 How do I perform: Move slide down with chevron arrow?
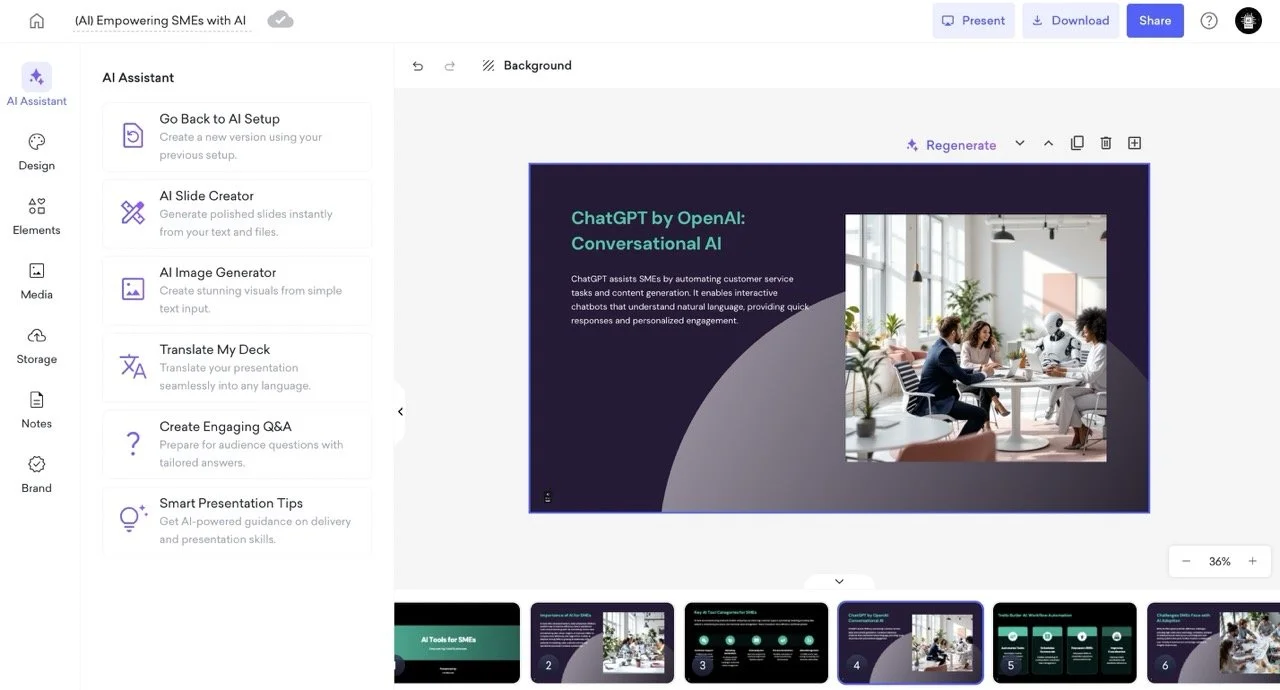1020,143
